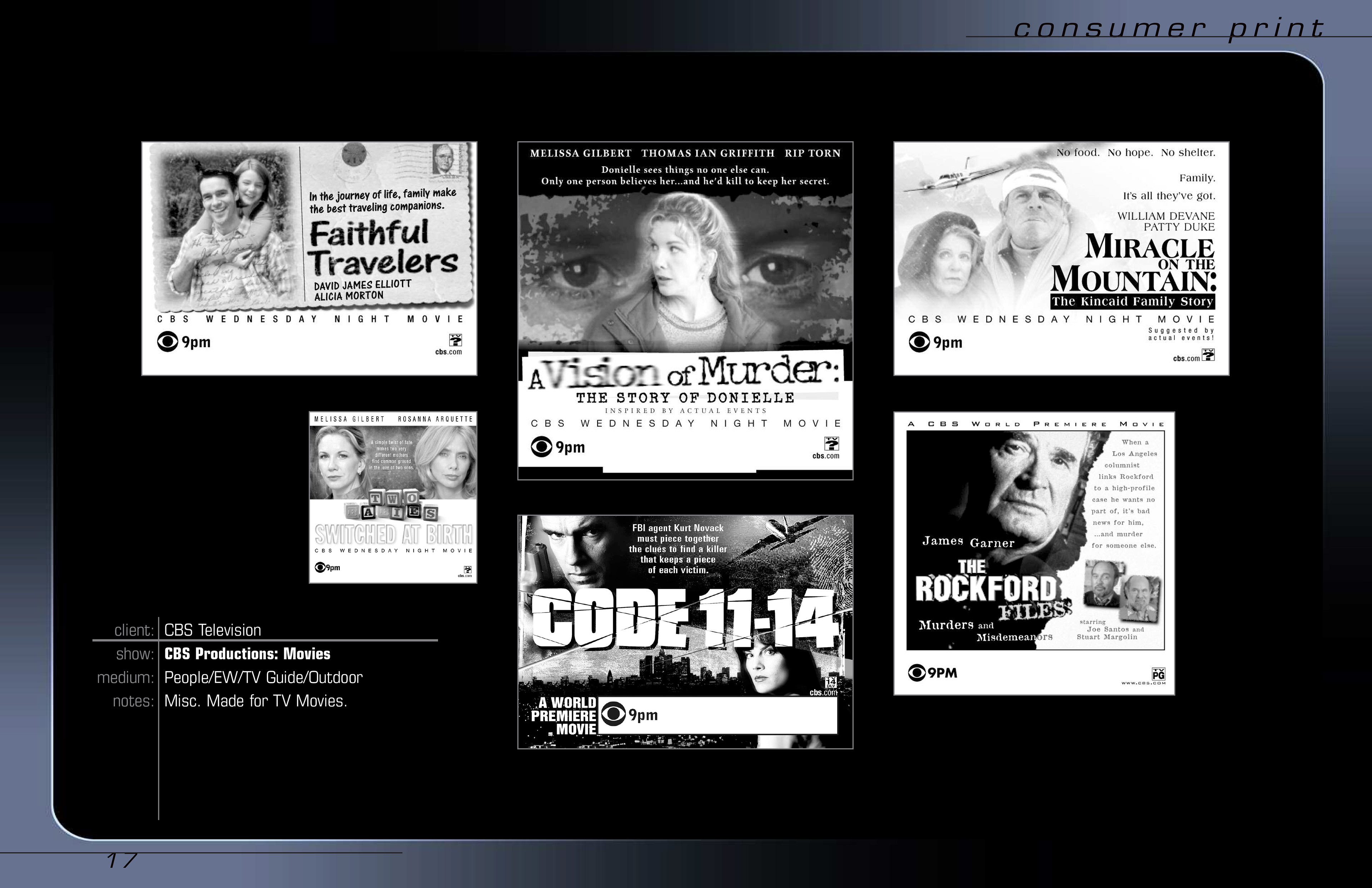Screen dimensions: 1372x888
Task: Click www.cbs.com link on Rockford Files ad
Action: coord(1143,683)
